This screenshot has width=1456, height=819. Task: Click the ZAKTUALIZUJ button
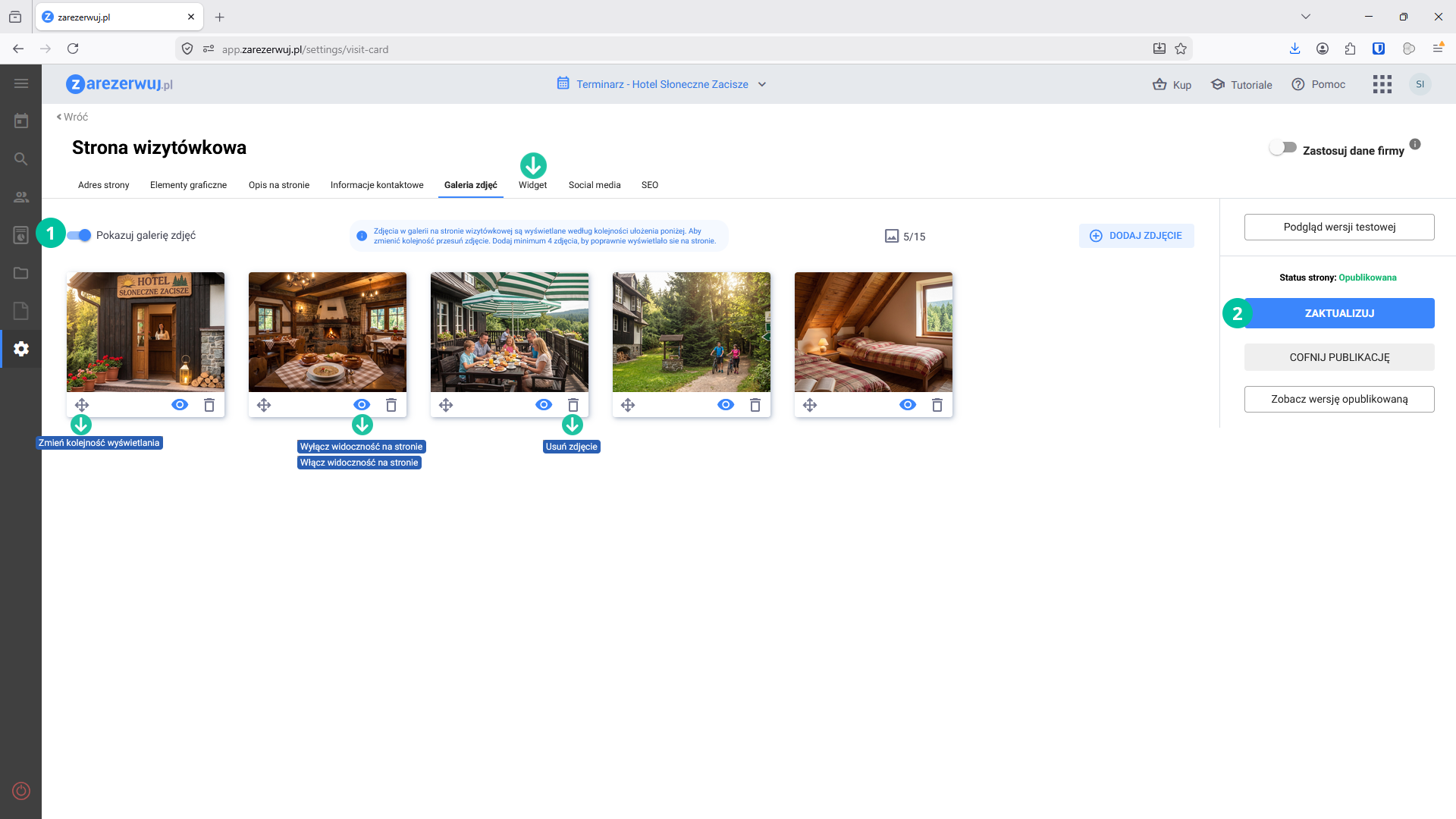tap(1339, 313)
